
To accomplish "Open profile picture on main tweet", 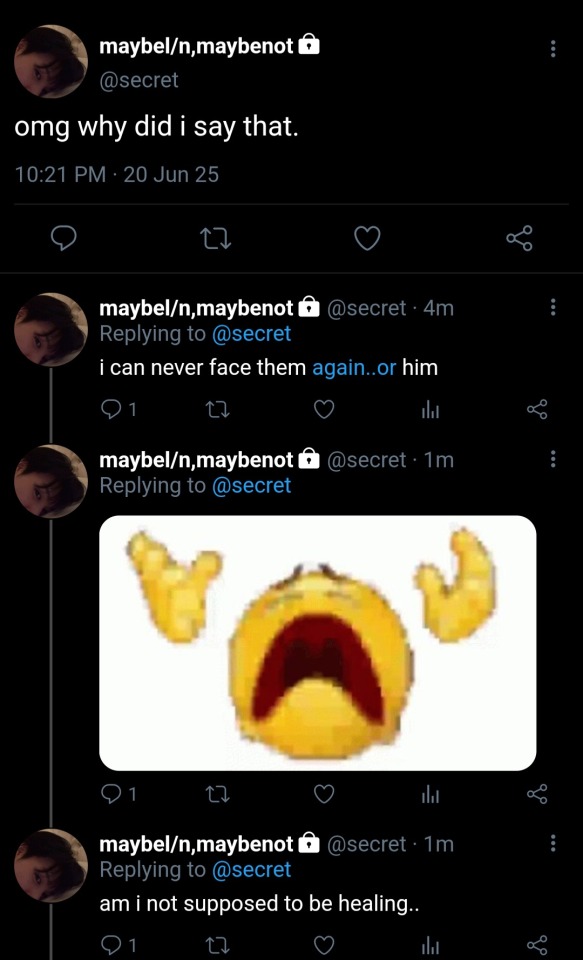I will pyautogui.click(x=51, y=61).
